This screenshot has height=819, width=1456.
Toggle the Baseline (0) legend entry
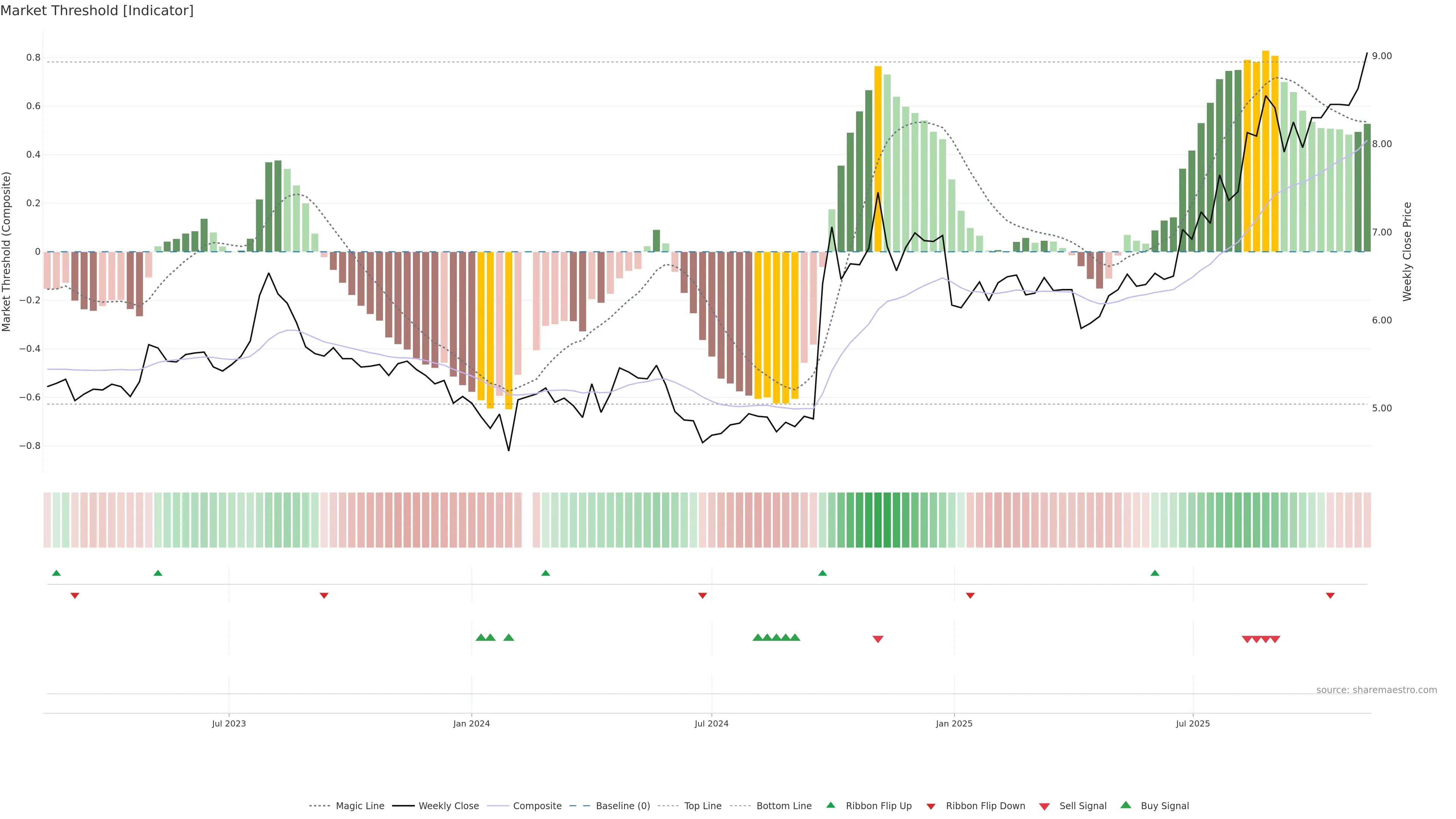(622, 806)
